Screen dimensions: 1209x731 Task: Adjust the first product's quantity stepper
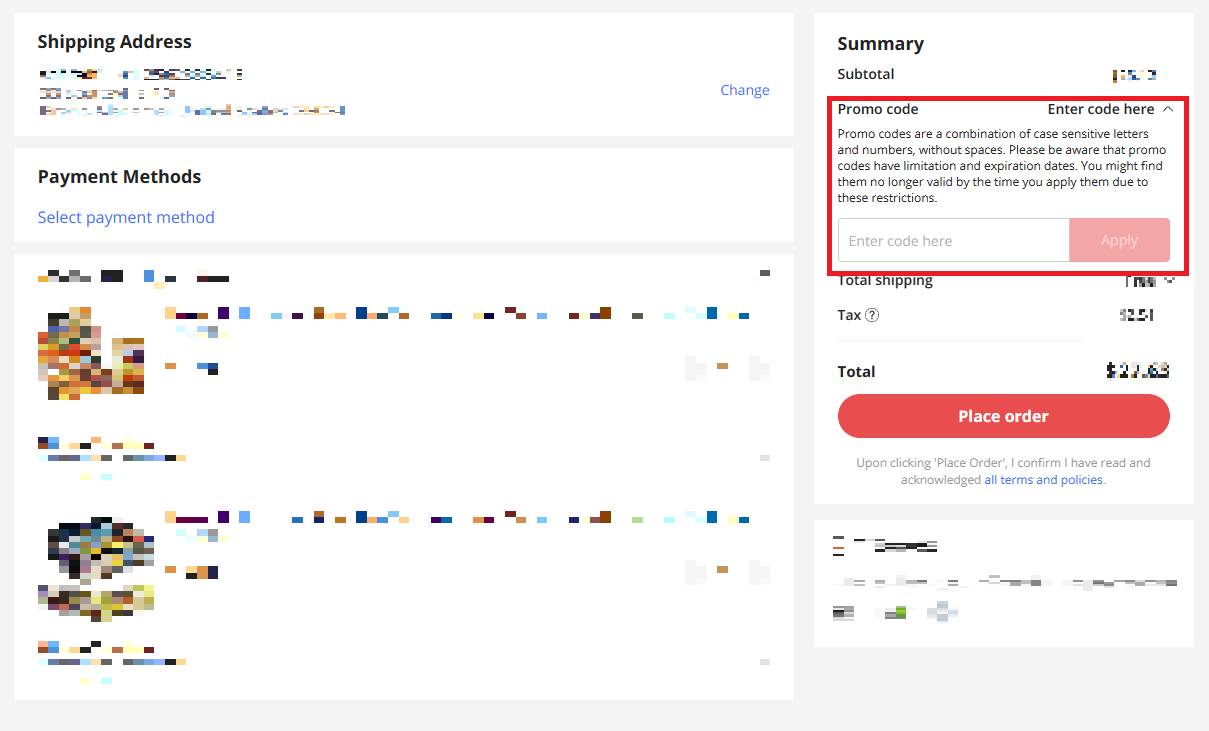click(727, 368)
